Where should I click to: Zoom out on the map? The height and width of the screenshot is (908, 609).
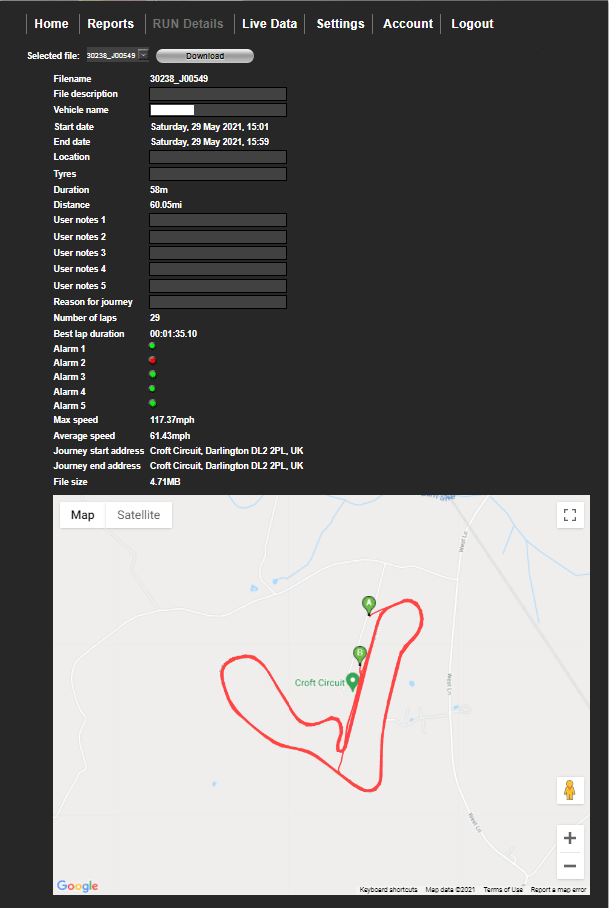coord(569,866)
